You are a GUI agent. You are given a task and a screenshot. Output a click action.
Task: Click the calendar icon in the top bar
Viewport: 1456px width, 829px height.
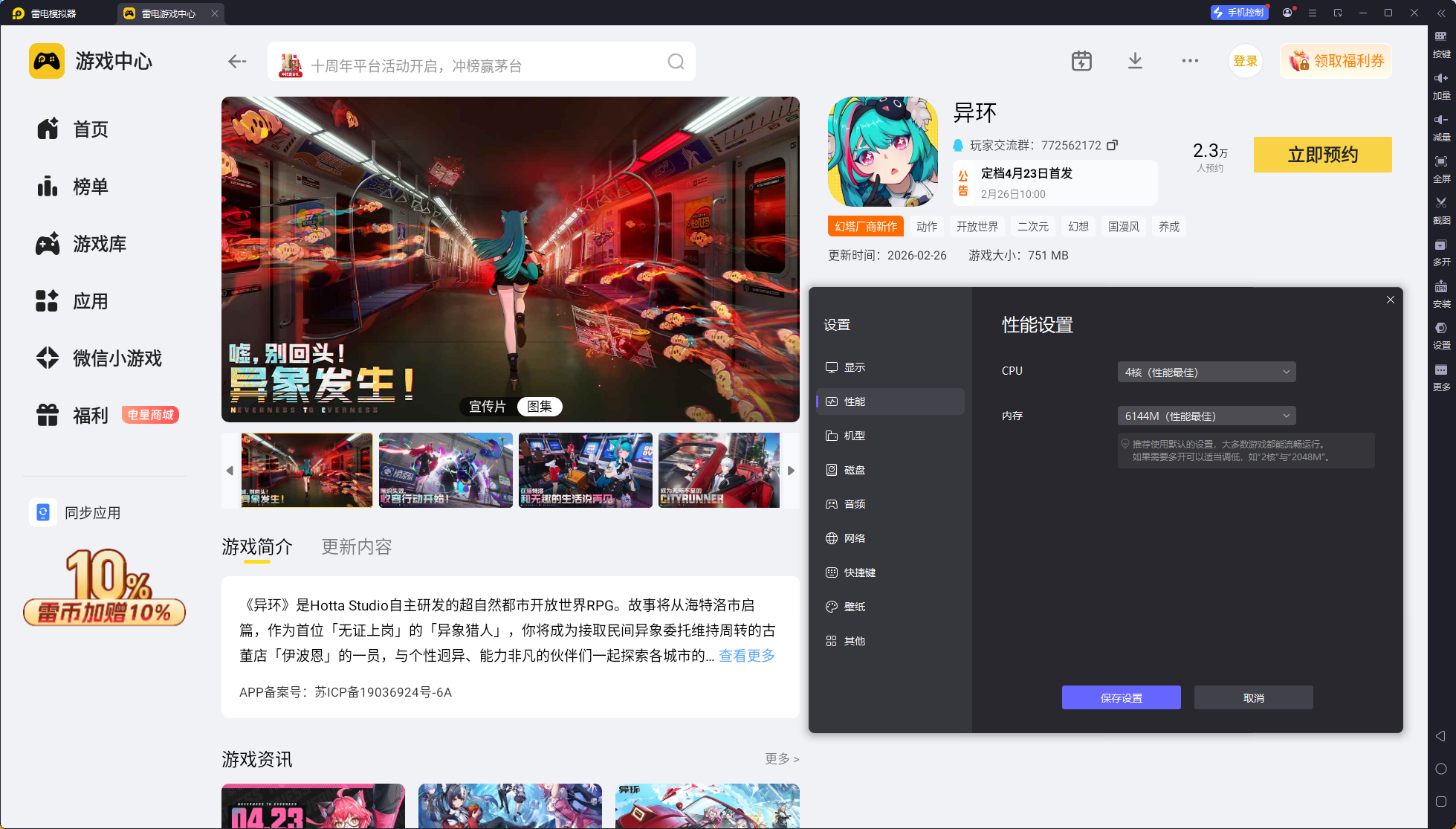[x=1081, y=61]
